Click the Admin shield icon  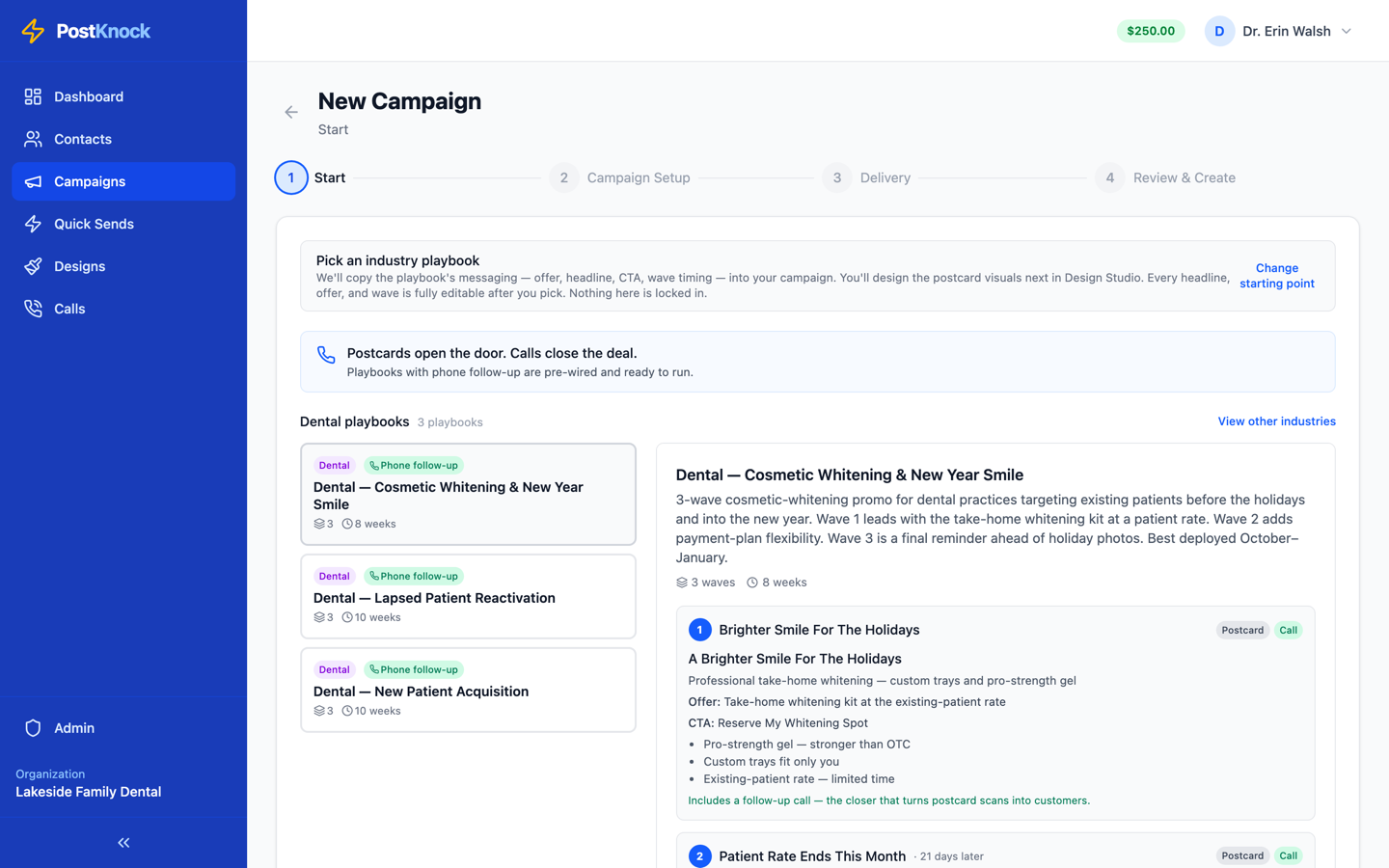(x=33, y=728)
